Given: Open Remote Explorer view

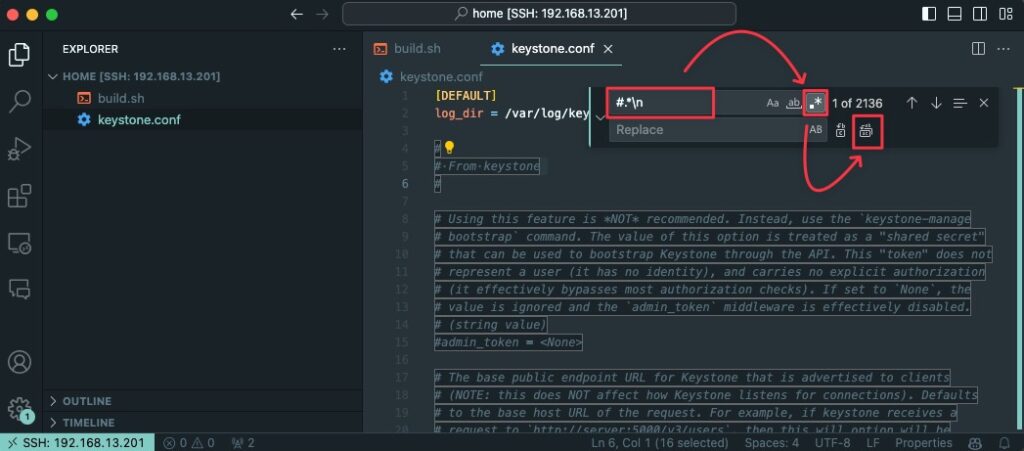Looking at the screenshot, I should 20,243.
